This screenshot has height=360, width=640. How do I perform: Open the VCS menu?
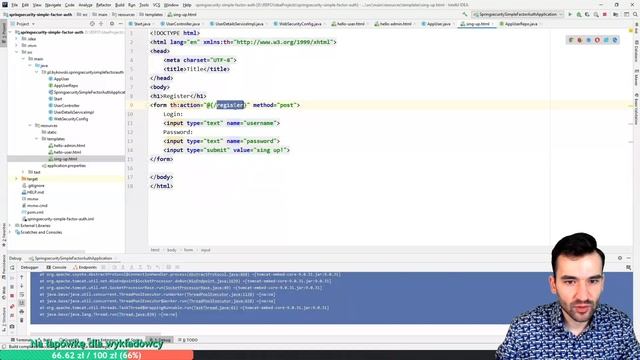[x=156, y=5]
